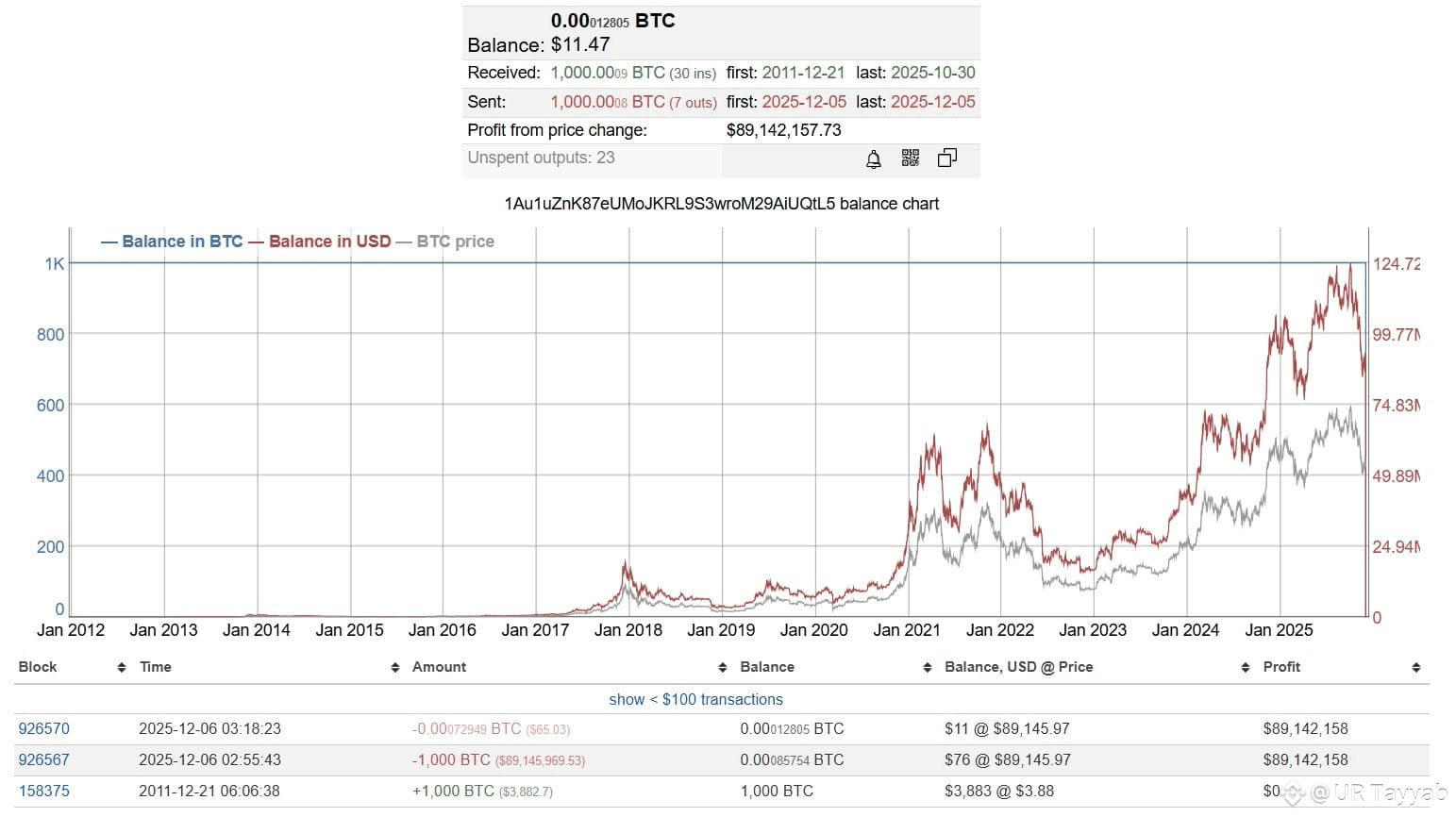Image resolution: width=1456 pixels, height=817 pixels.
Task: Click the time 2025-12-06 03:18:23
Action: coord(209,728)
